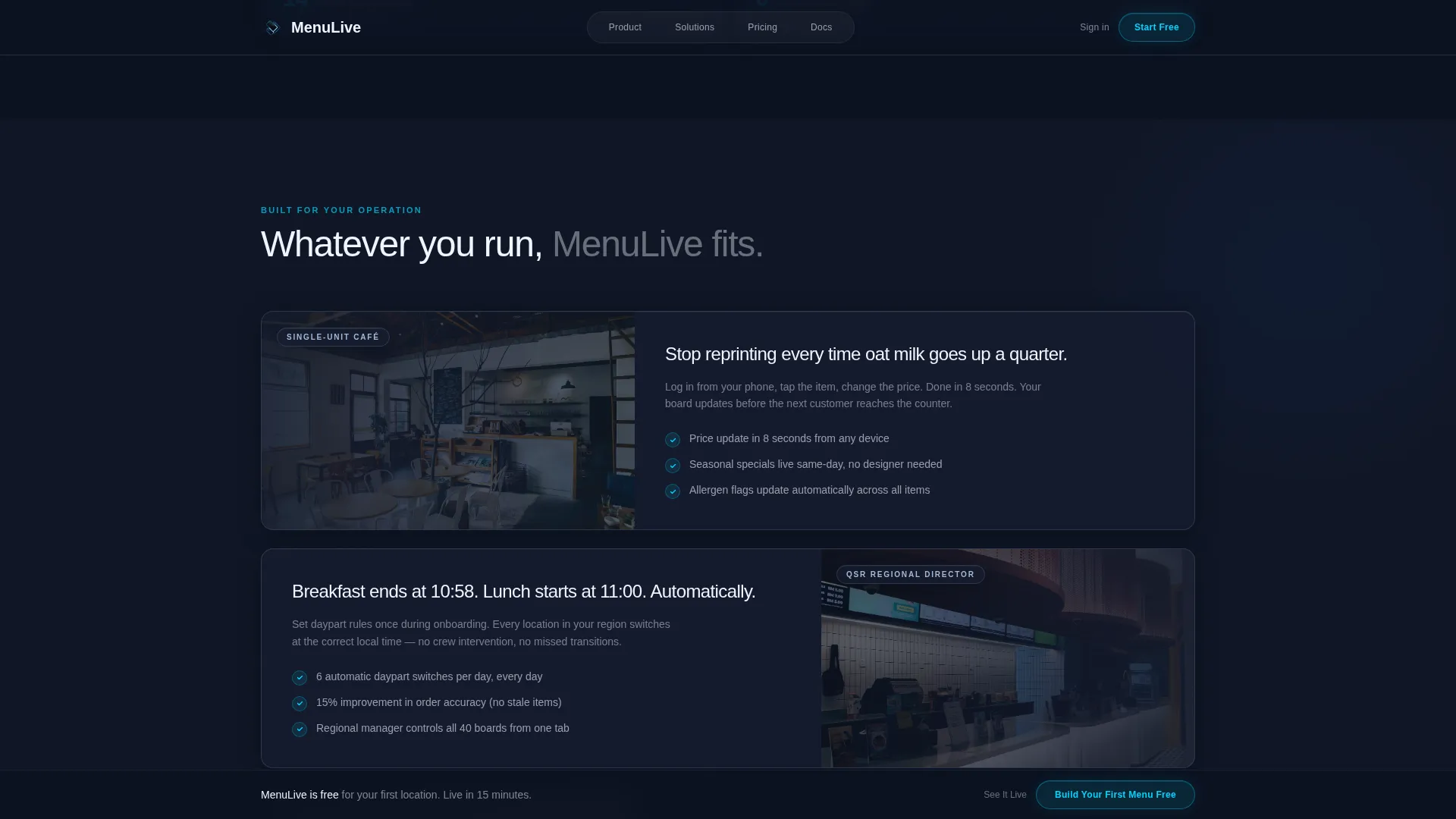
Task: Click the See It Live link
Action: click(x=1005, y=795)
